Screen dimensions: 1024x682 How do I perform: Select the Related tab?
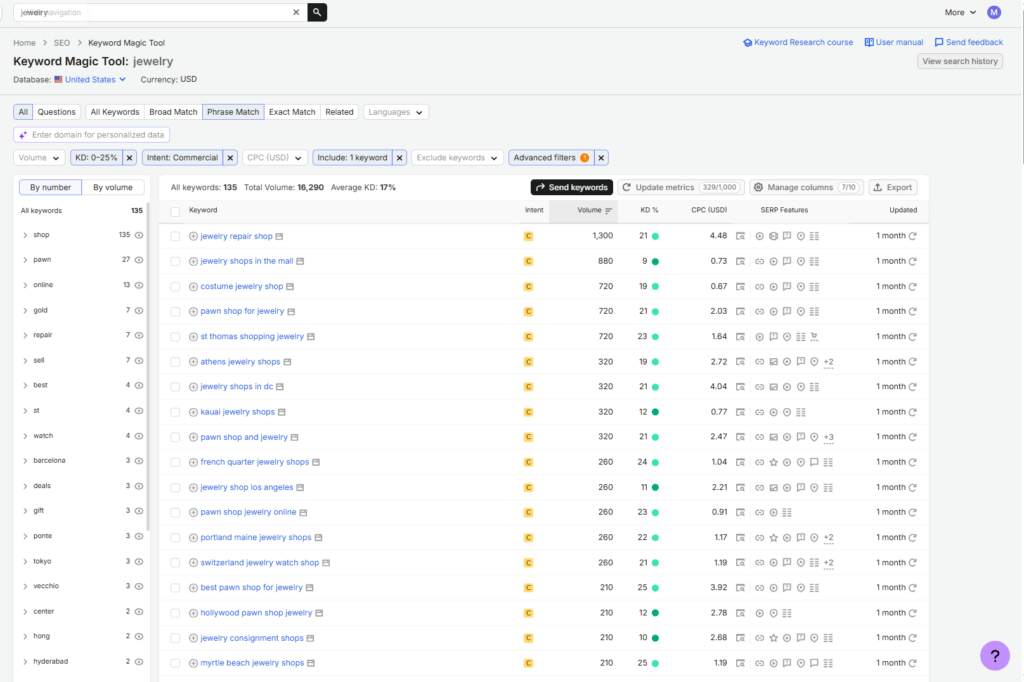tap(340, 112)
